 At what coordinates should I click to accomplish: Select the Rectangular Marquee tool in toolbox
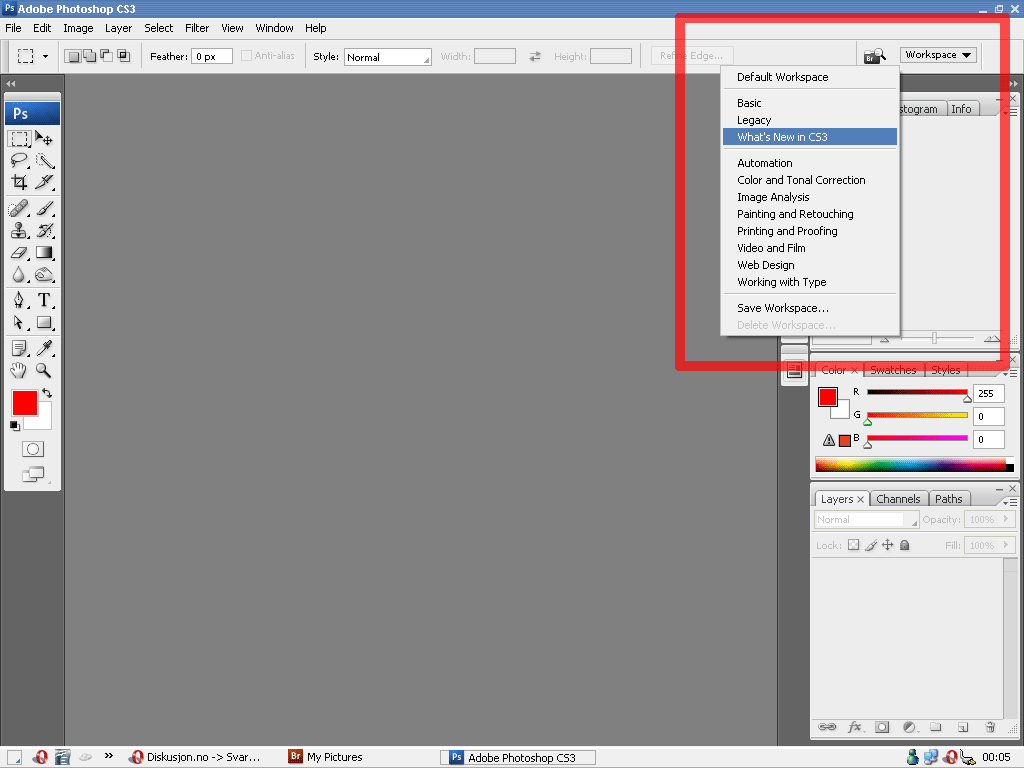[x=19, y=138]
